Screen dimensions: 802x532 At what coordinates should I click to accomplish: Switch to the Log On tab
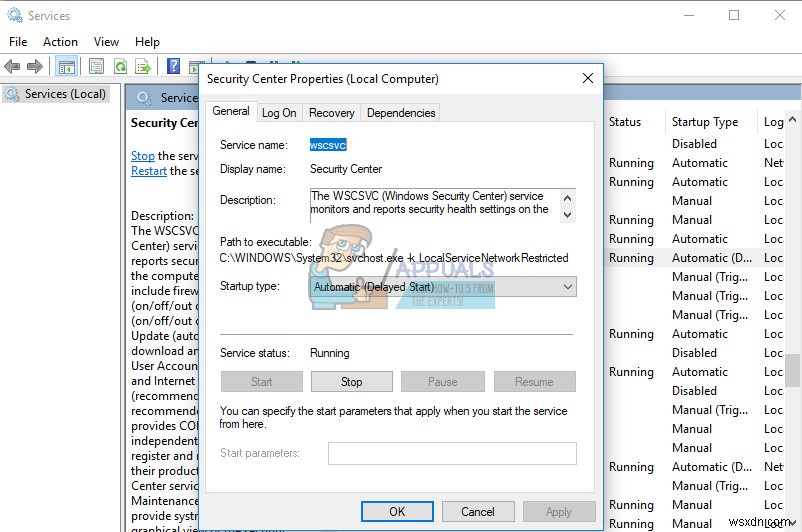279,113
